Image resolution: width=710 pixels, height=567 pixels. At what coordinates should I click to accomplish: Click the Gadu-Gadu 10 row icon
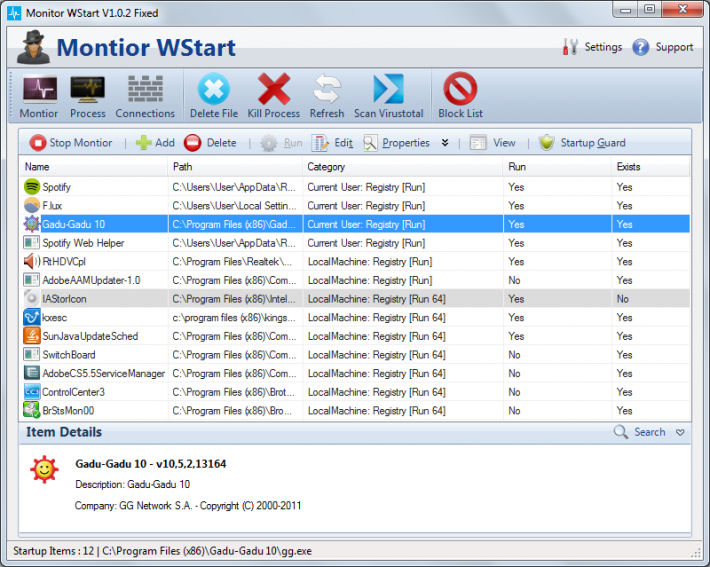pyautogui.click(x=32, y=224)
